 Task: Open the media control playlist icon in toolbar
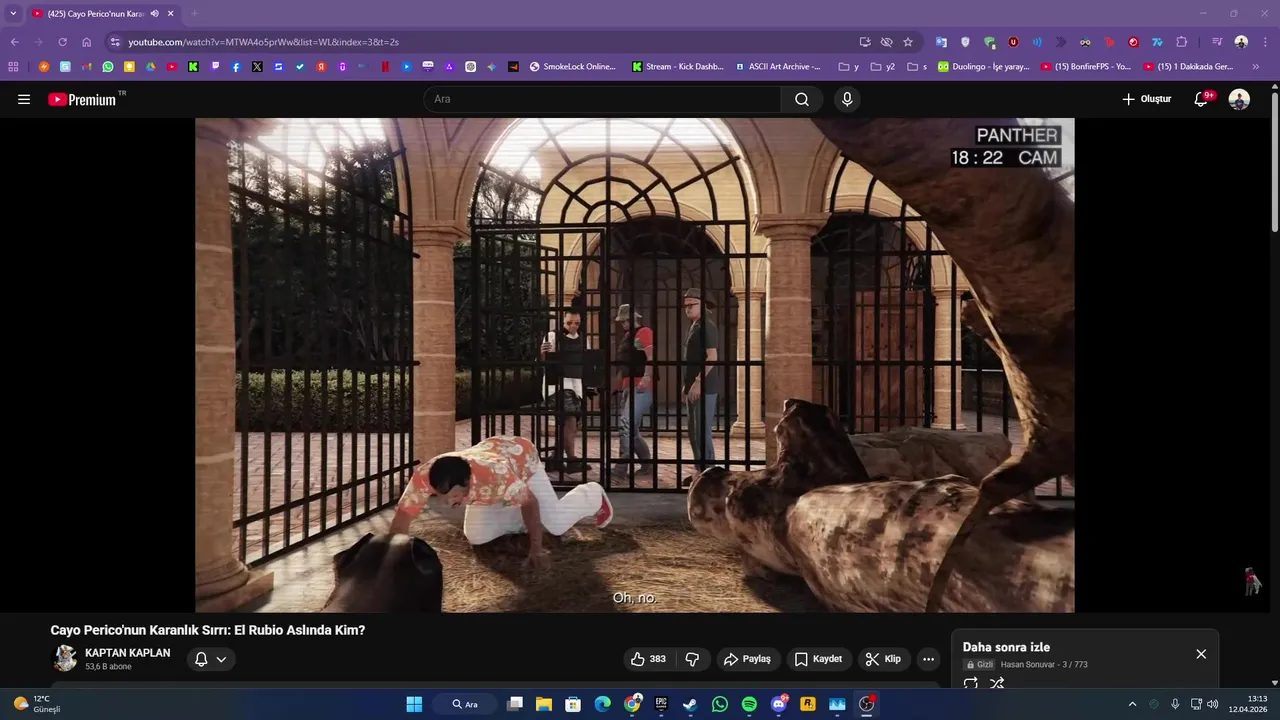point(1217,42)
